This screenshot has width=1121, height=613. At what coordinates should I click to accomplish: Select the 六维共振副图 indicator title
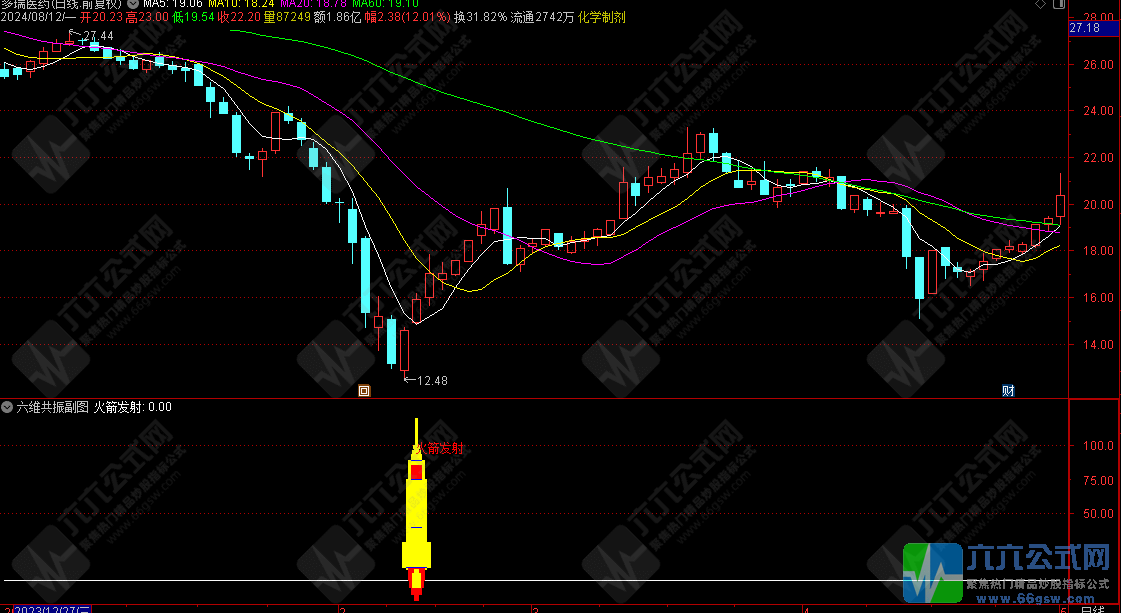click(53, 407)
